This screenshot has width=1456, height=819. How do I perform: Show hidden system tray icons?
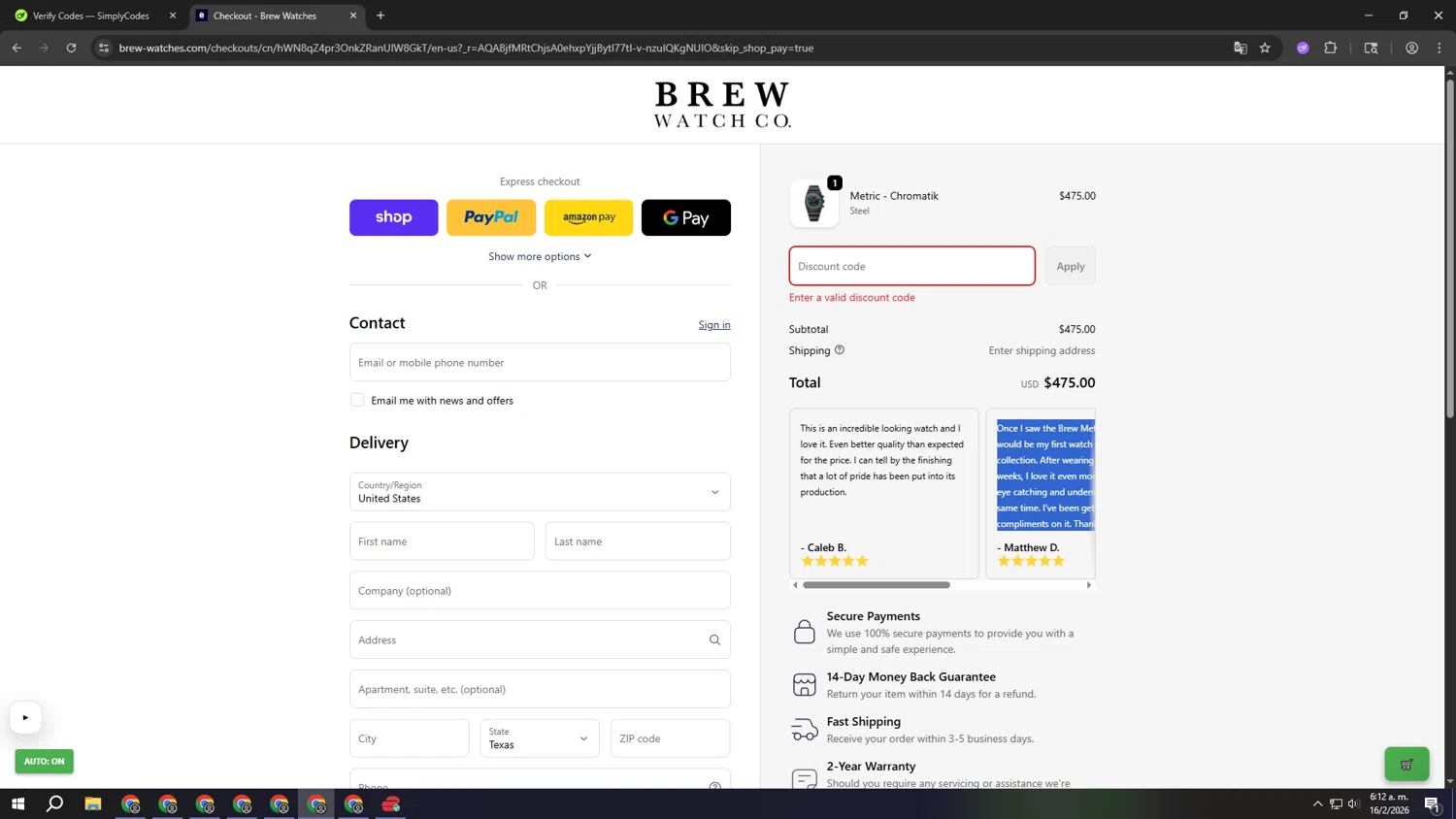[1317, 803]
